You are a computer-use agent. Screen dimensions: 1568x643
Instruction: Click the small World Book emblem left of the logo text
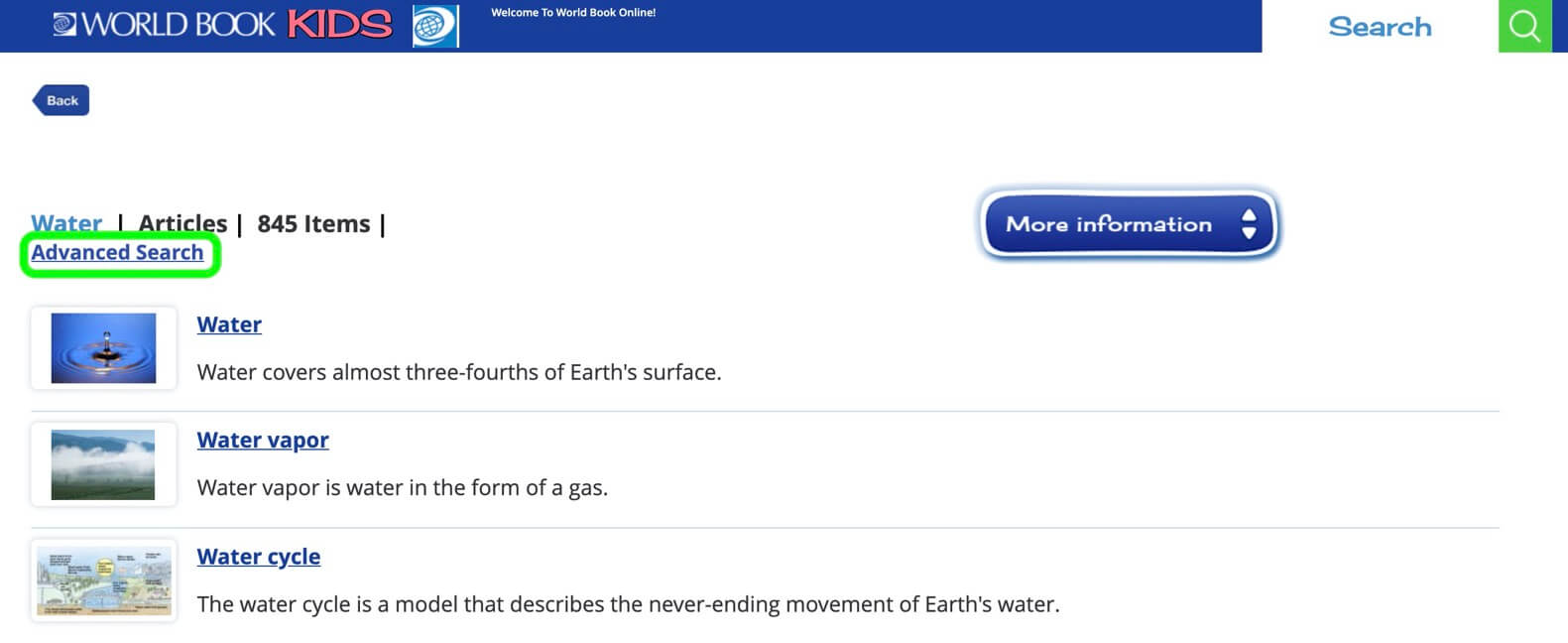click(64, 25)
